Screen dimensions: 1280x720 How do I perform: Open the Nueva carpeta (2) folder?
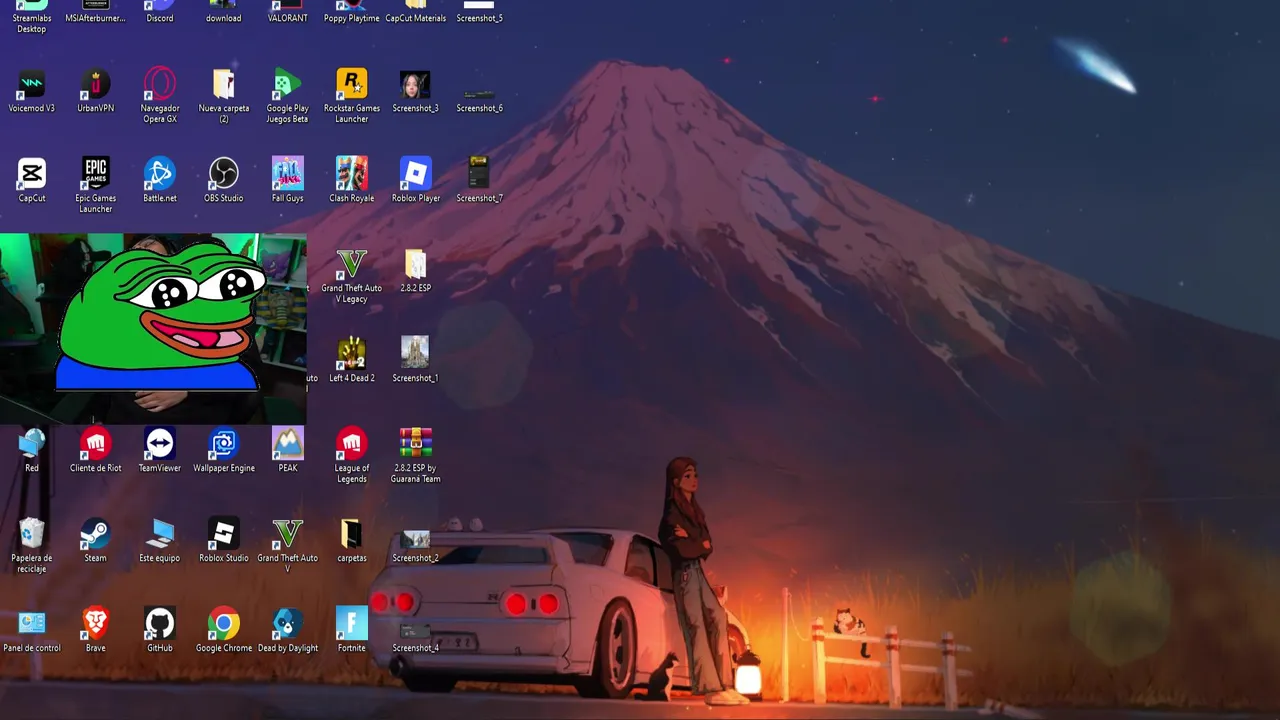224,95
